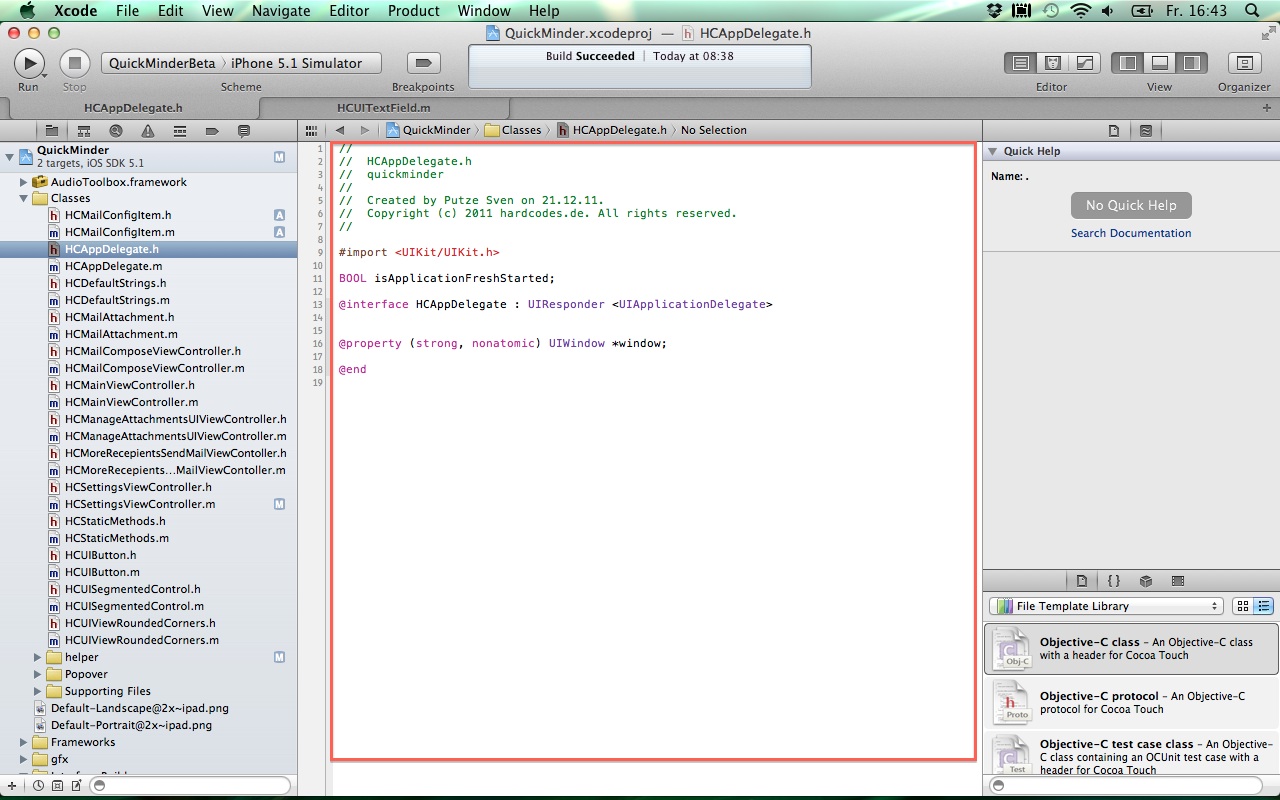1280x800 pixels.
Task: Show the Media library
Action: pos(1178,581)
